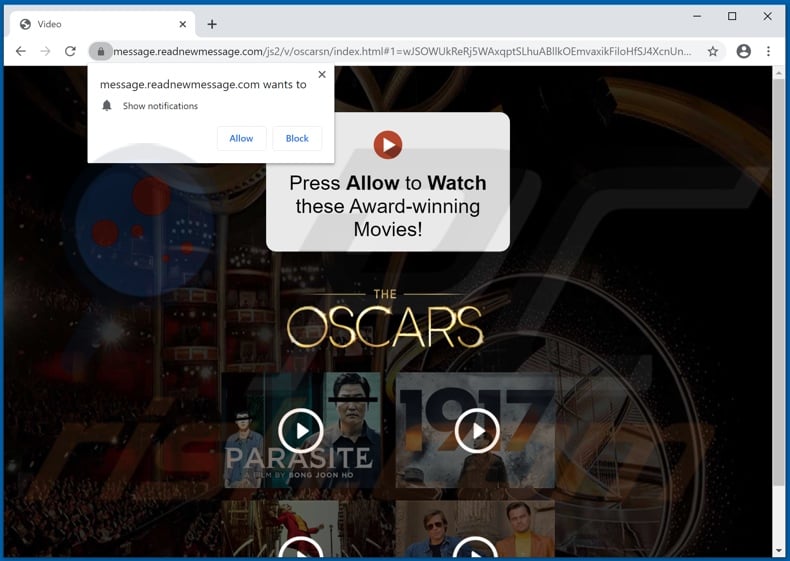
Task: Click the 'Press Allow to Watch' message
Action: [387, 206]
